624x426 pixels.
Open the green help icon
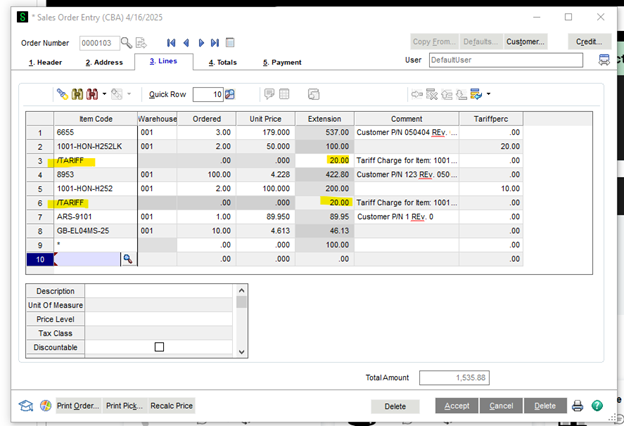click(597, 406)
